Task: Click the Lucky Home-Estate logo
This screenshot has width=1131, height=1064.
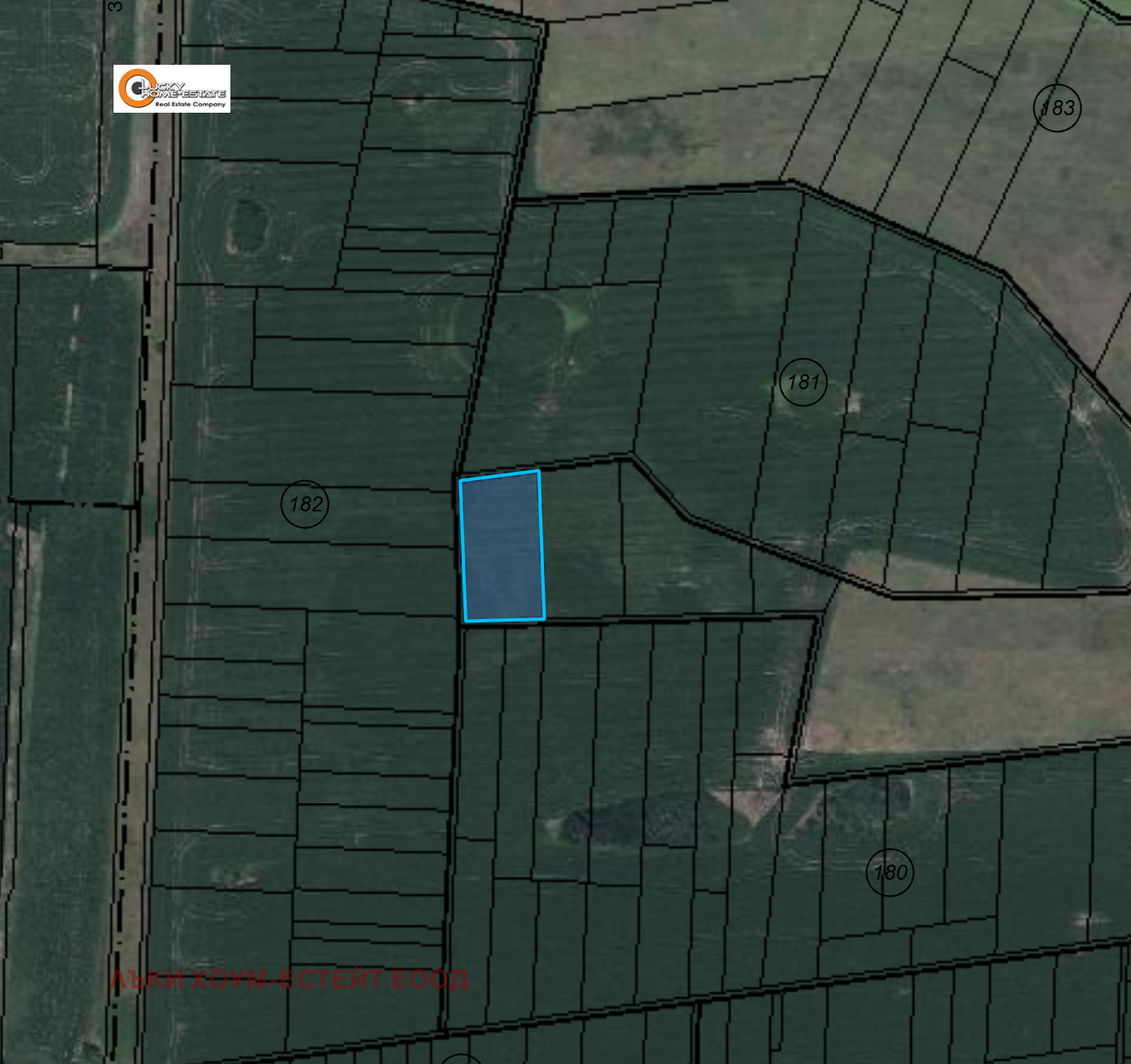Action: coord(172,88)
